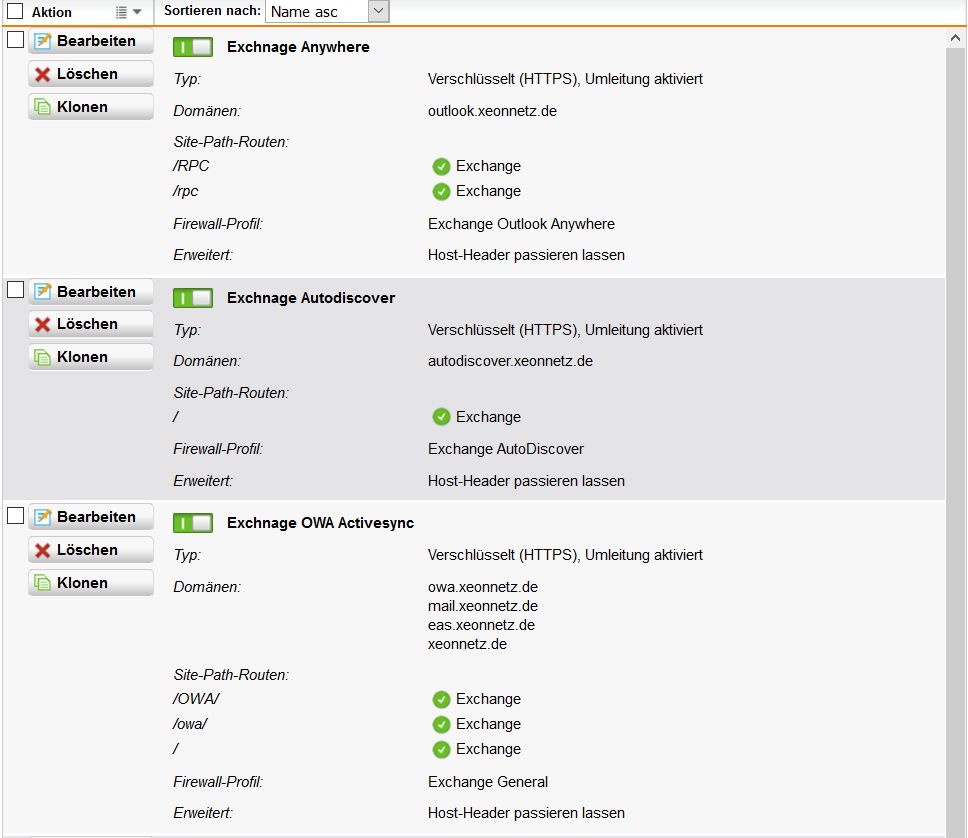Image resolution: width=968 pixels, height=838 pixels.
Task: Click the Klonen button for Exchnage Autodiscover
Action: (x=91, y=357)
